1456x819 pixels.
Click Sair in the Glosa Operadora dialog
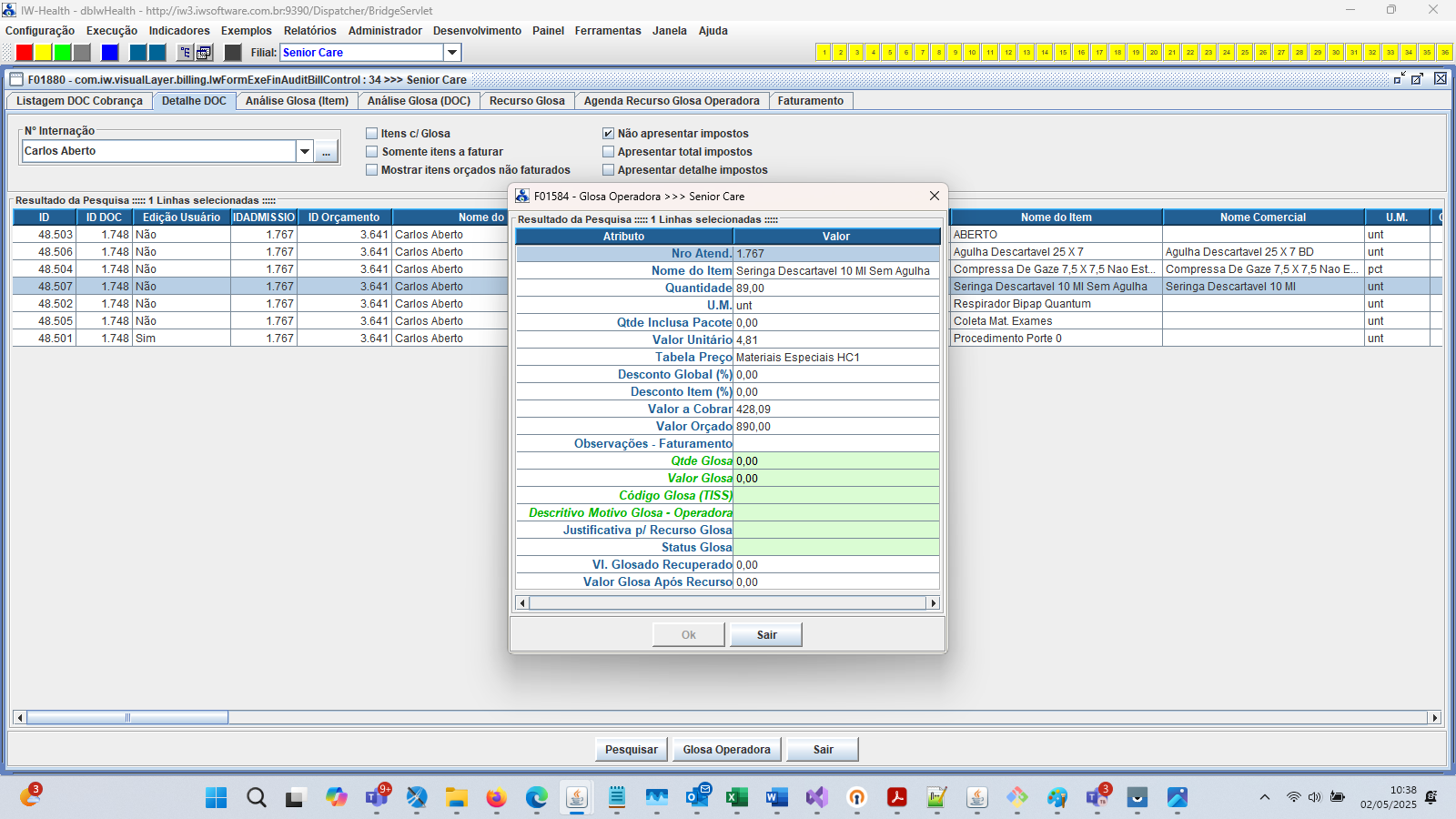(766, 635)
